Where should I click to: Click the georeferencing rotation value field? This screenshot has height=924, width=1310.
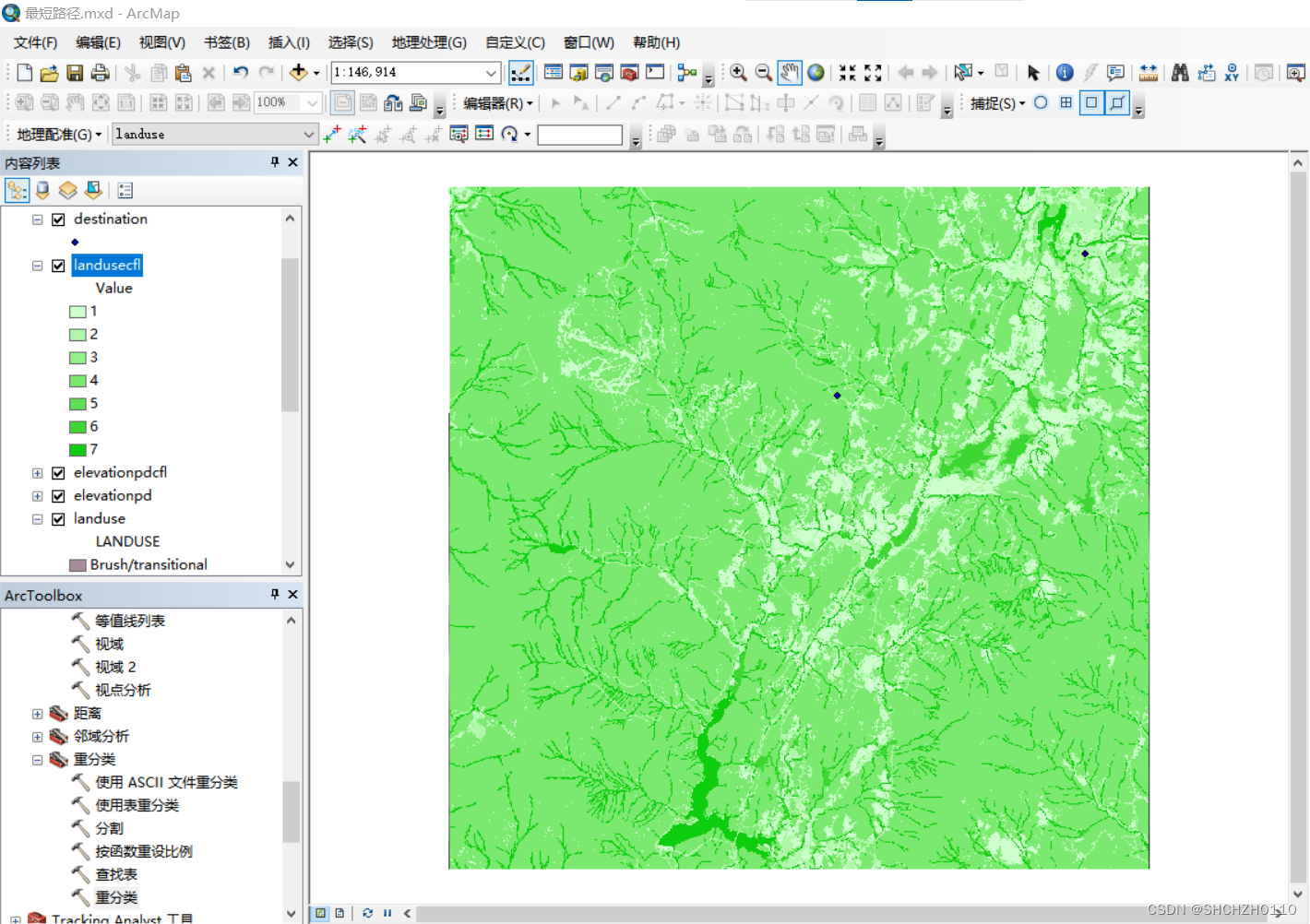click(x=579, y=135)
